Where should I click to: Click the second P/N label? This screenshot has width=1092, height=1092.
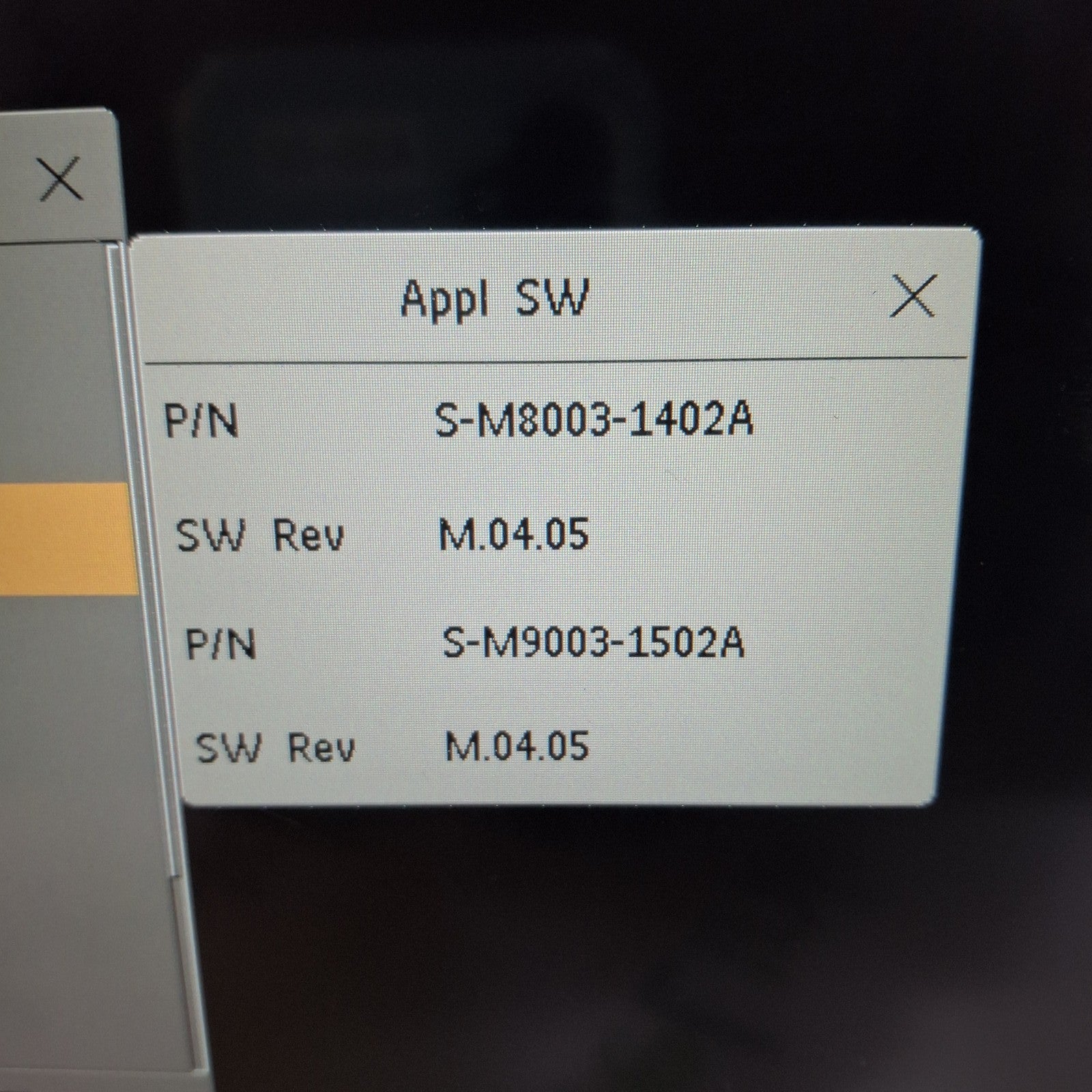pos(221,644)
